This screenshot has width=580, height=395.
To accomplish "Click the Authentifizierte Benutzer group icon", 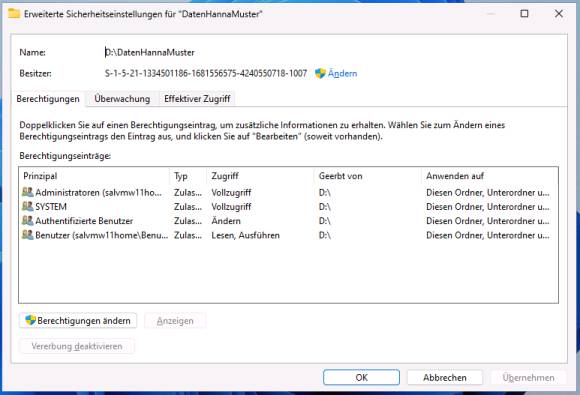I will click(x=28, y=220).
